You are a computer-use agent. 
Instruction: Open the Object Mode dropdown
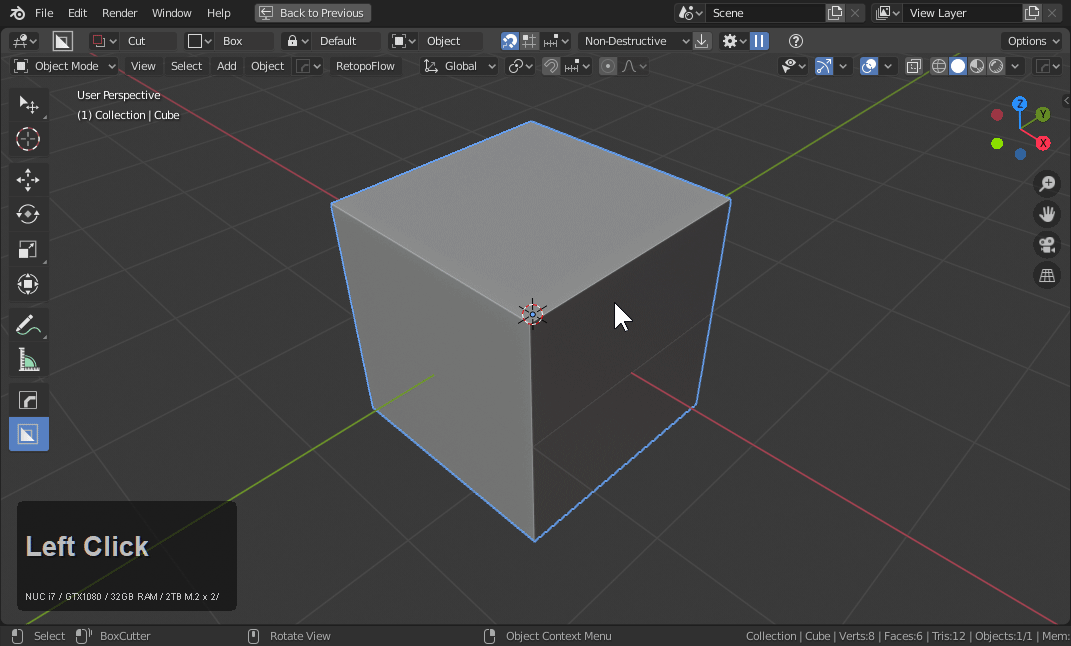tap(65, 66)
